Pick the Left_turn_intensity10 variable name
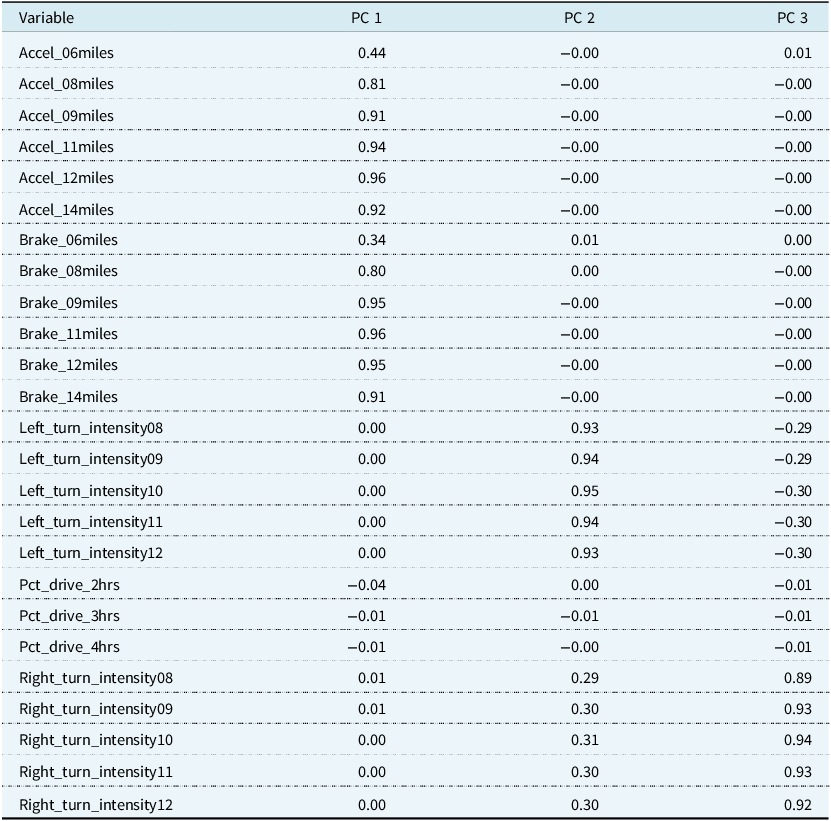Viewport: 831px width, 821px height. [91, 491]
